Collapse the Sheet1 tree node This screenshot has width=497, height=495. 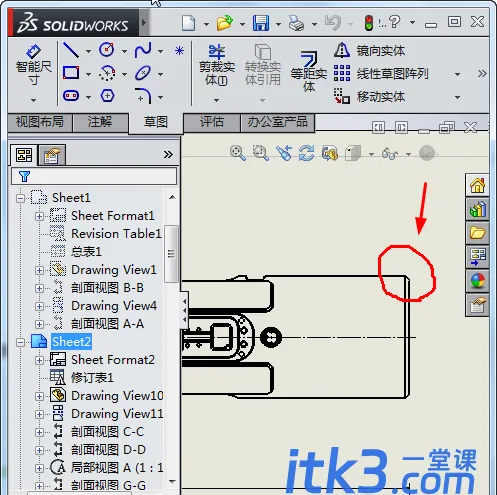pos(21,198)
